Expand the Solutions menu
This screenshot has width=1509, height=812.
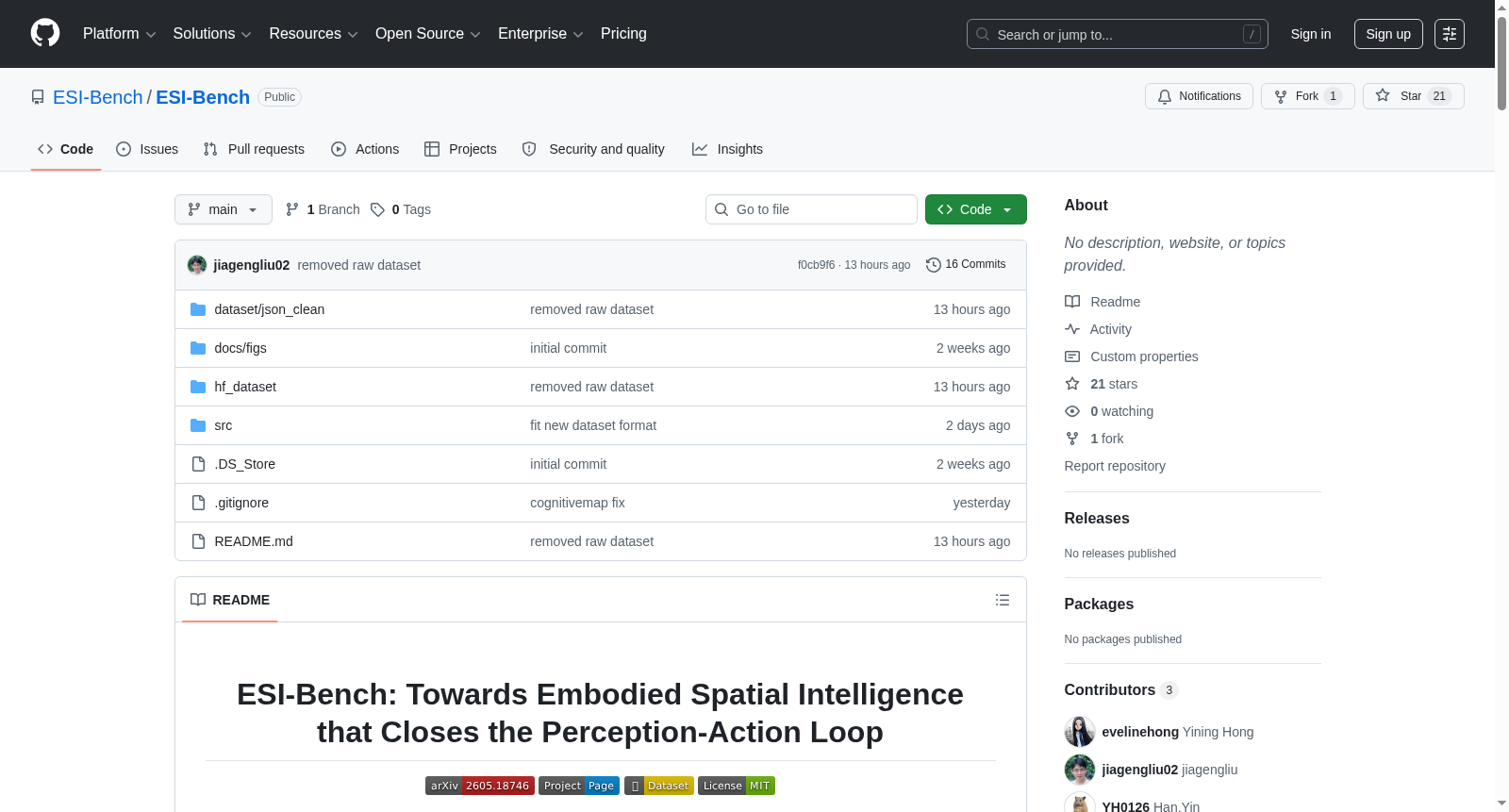(x=212, y=34)
